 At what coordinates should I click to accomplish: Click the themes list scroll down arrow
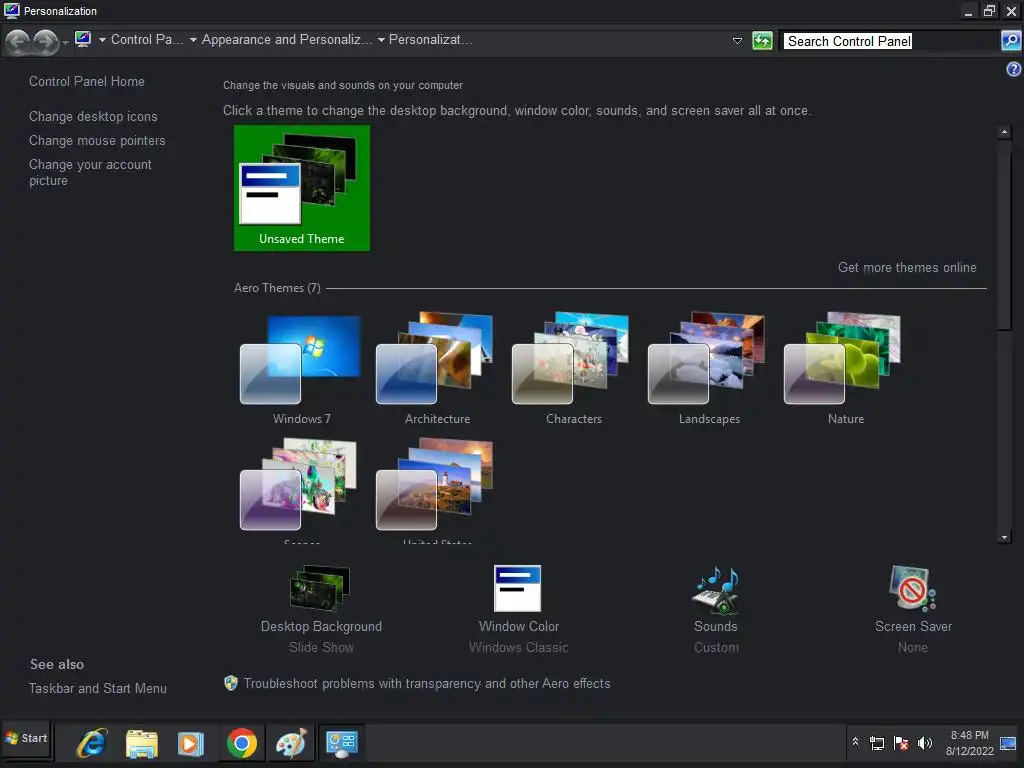pyautogui.click(x=1004, y=537)
